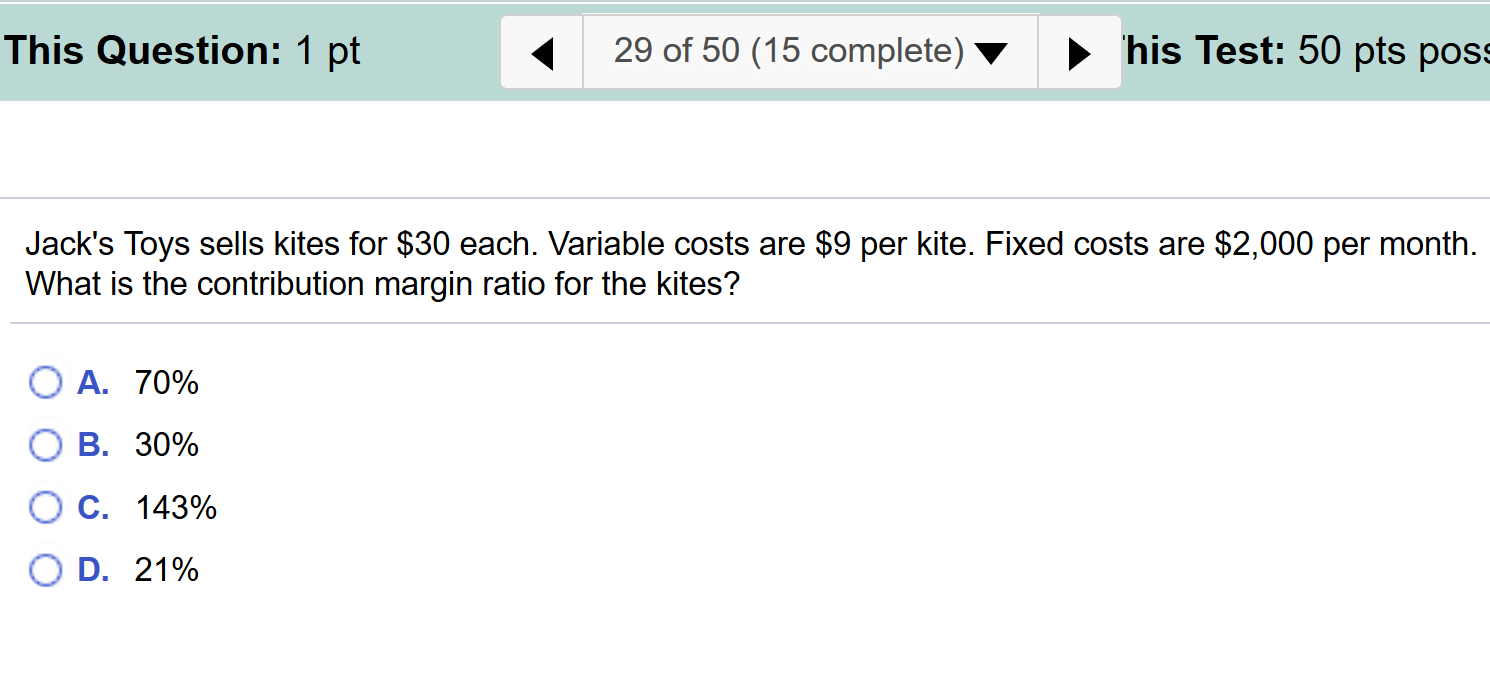Choose the 21% answer option
This screenshot has height=687, width=1490.
pos(167,570)
